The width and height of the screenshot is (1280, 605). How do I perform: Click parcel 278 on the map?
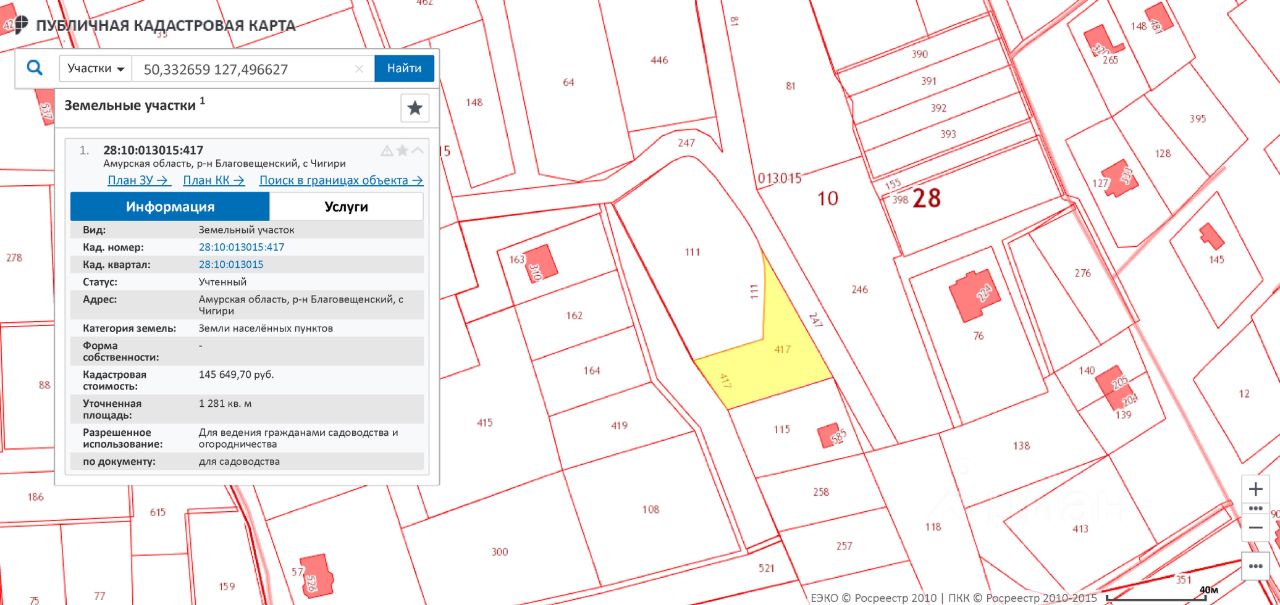(x=14, y=258)
